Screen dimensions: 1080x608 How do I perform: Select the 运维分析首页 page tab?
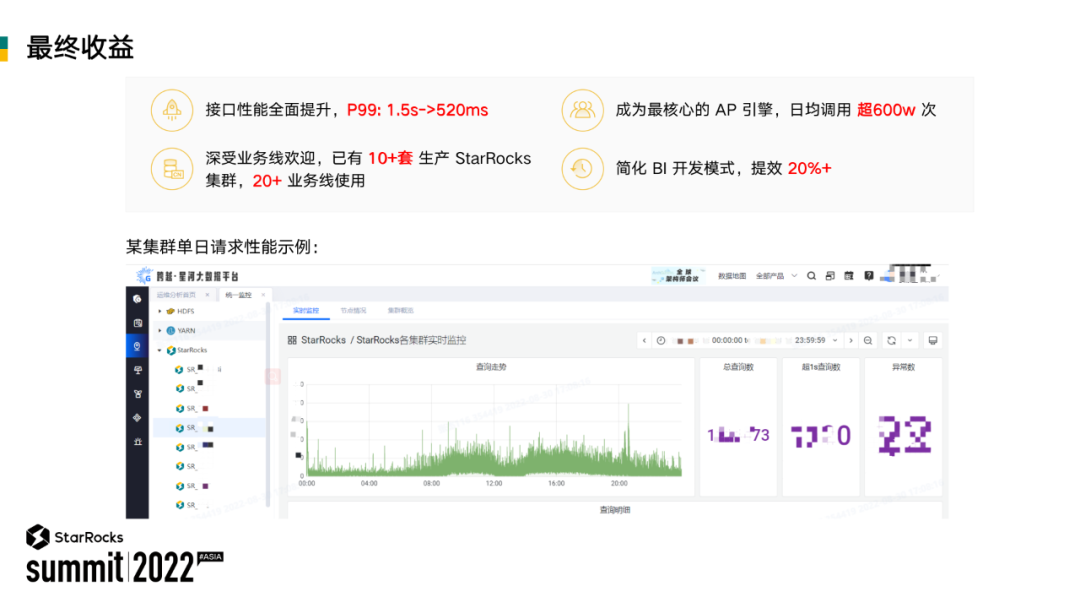176,295
